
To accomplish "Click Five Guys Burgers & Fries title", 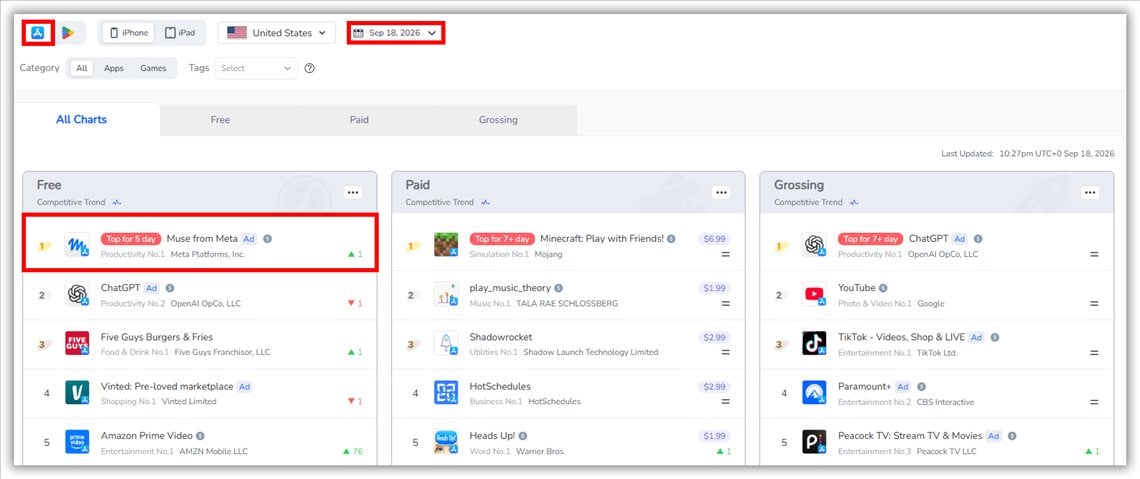I will (x=157, y=337).
